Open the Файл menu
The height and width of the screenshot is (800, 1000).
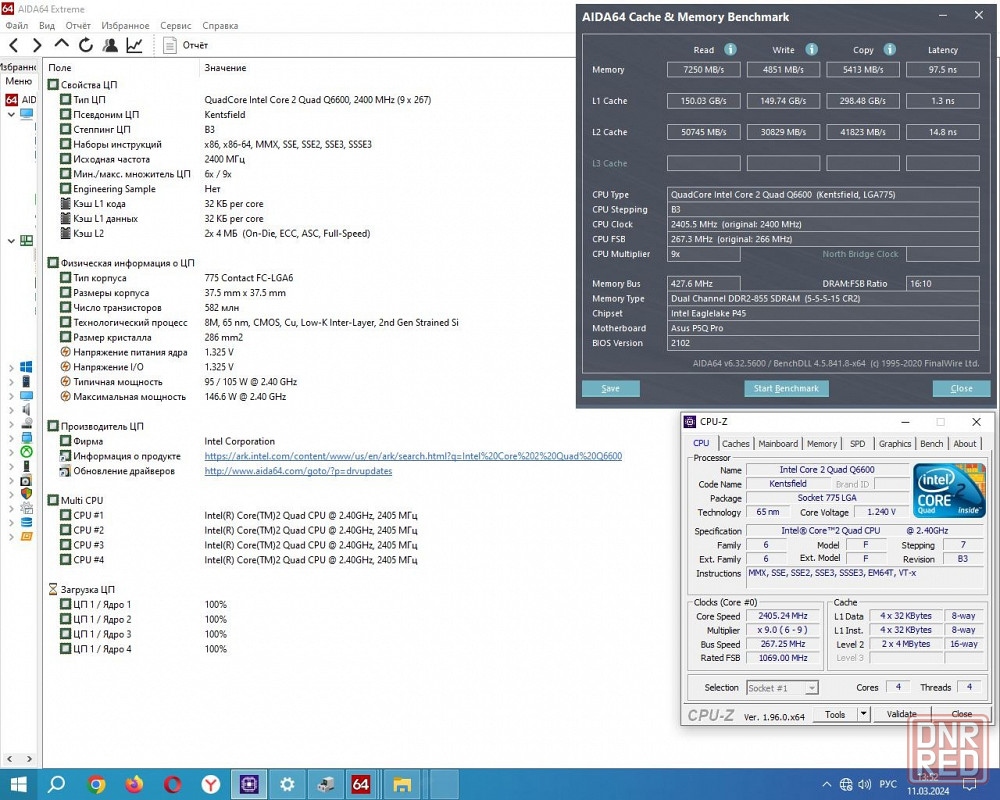tap(17, 26)
